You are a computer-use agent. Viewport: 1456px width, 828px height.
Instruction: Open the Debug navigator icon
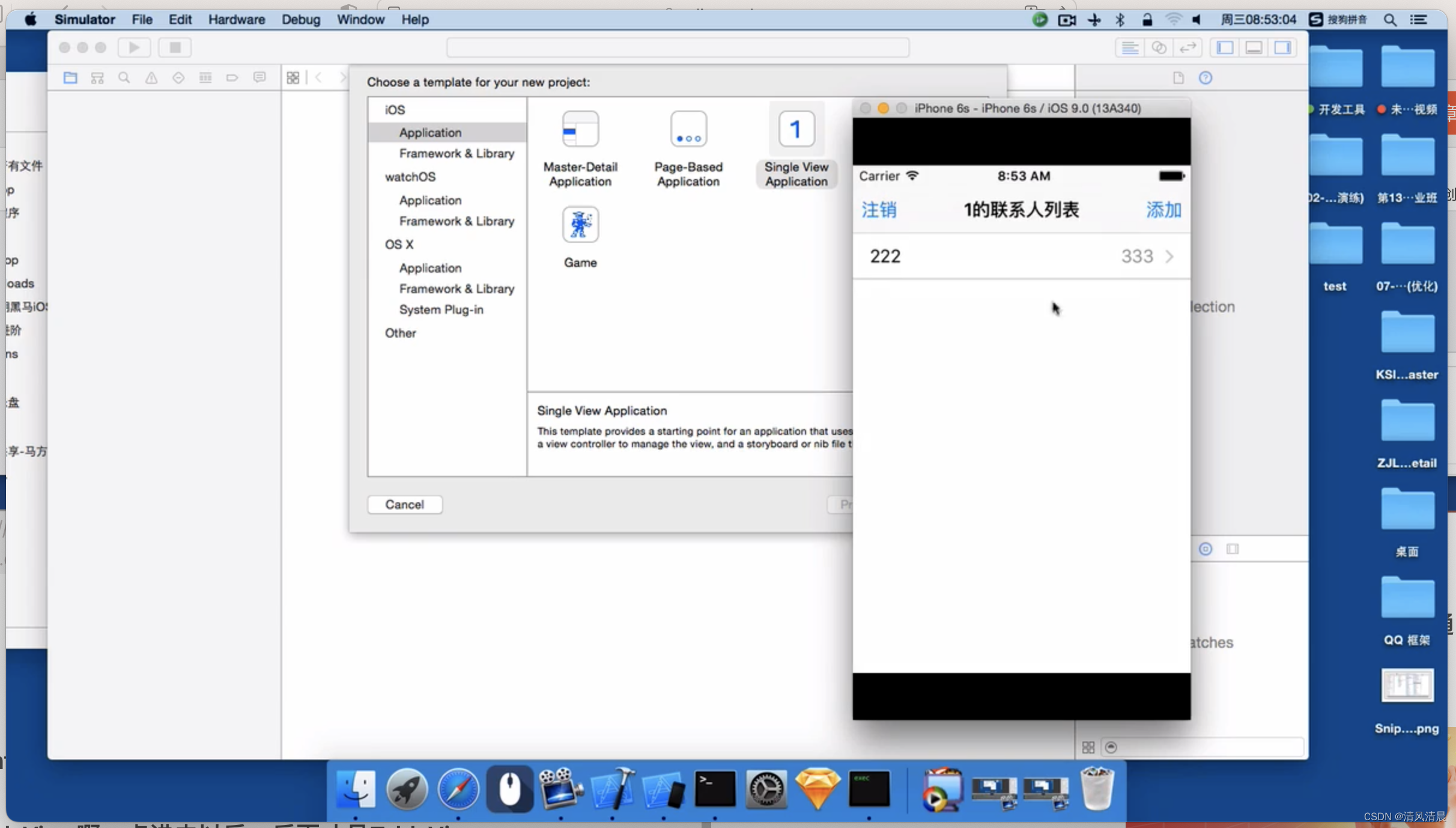(x=205, y=78)
